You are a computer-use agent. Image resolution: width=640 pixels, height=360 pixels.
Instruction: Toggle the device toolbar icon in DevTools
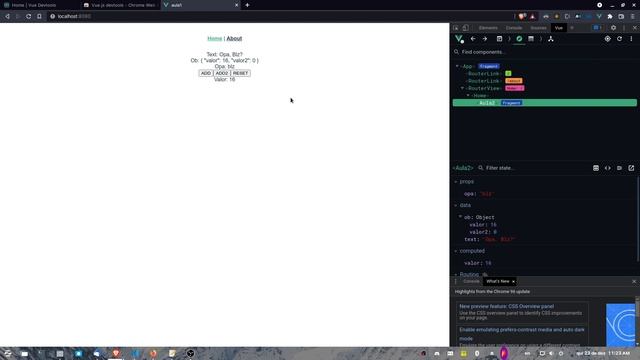coord(465,28)
